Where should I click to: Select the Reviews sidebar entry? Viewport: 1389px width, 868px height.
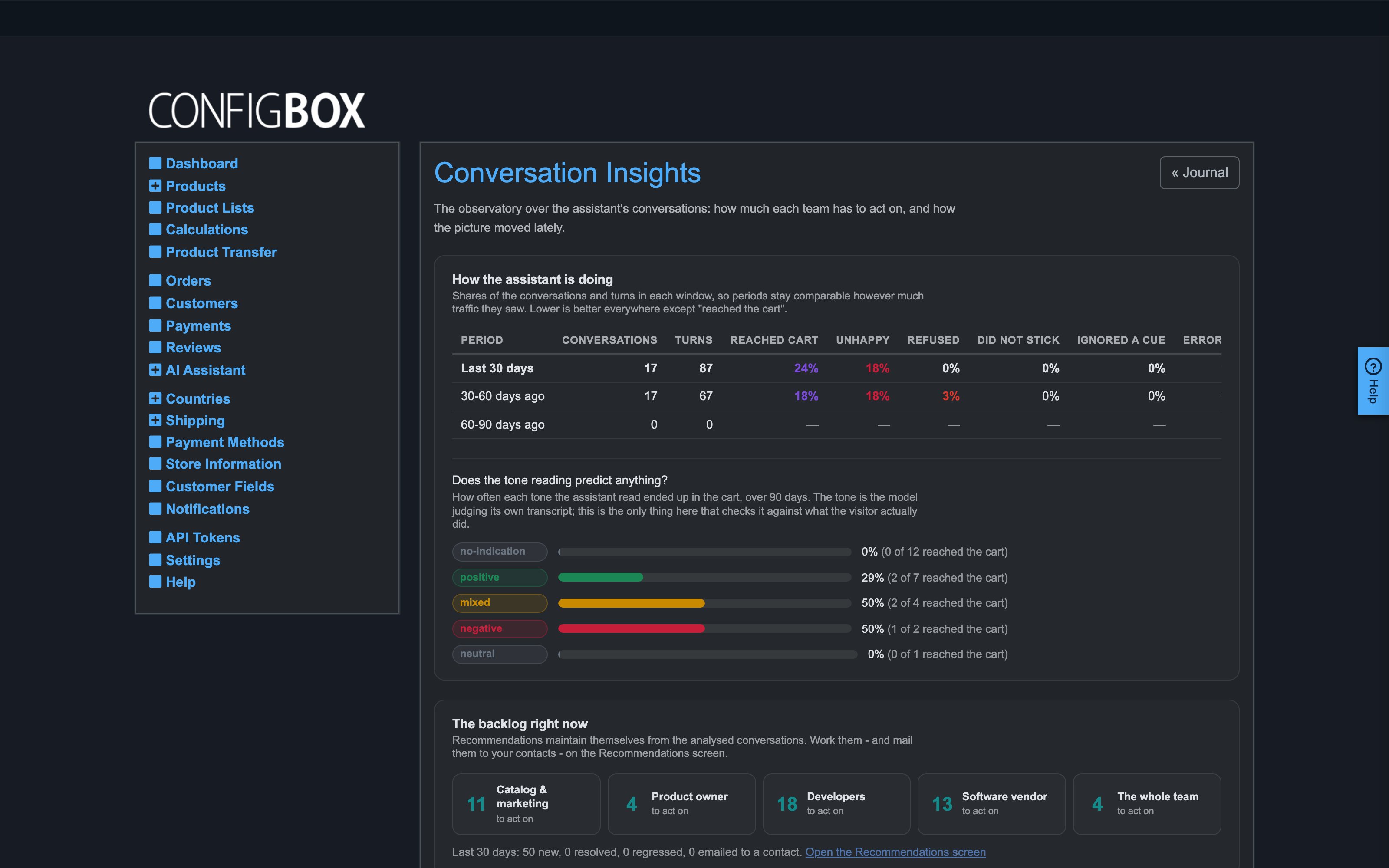[193, 348]
